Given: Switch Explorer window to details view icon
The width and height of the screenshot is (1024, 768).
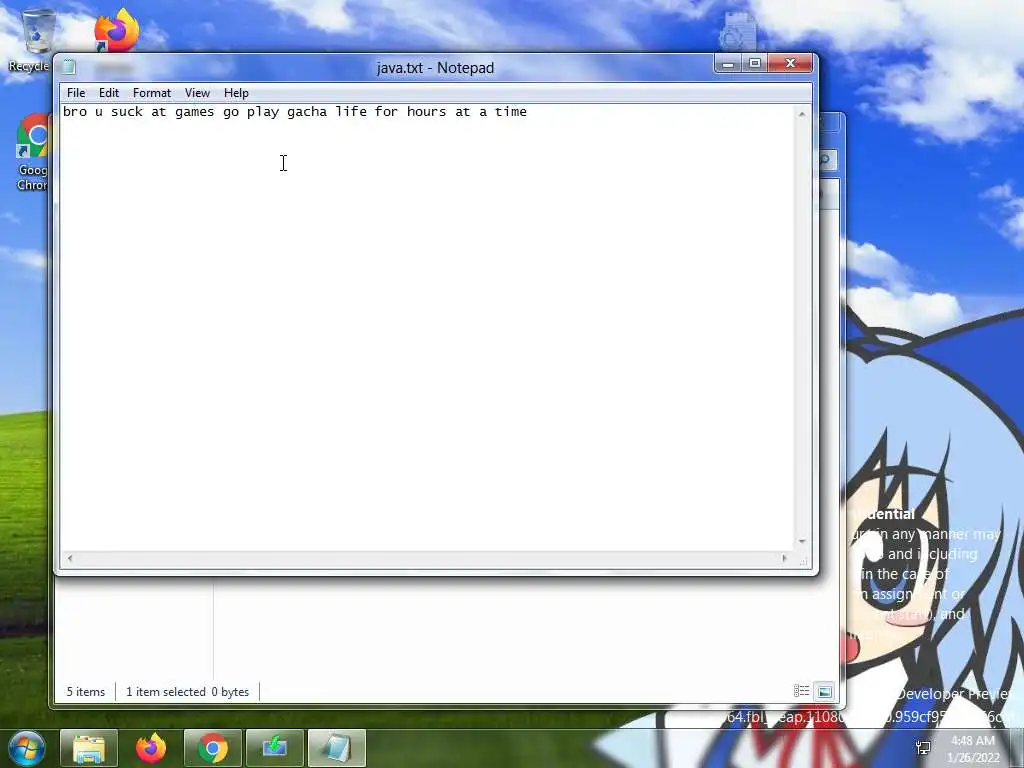Looking at the screenshot, I should click(801, 691).
